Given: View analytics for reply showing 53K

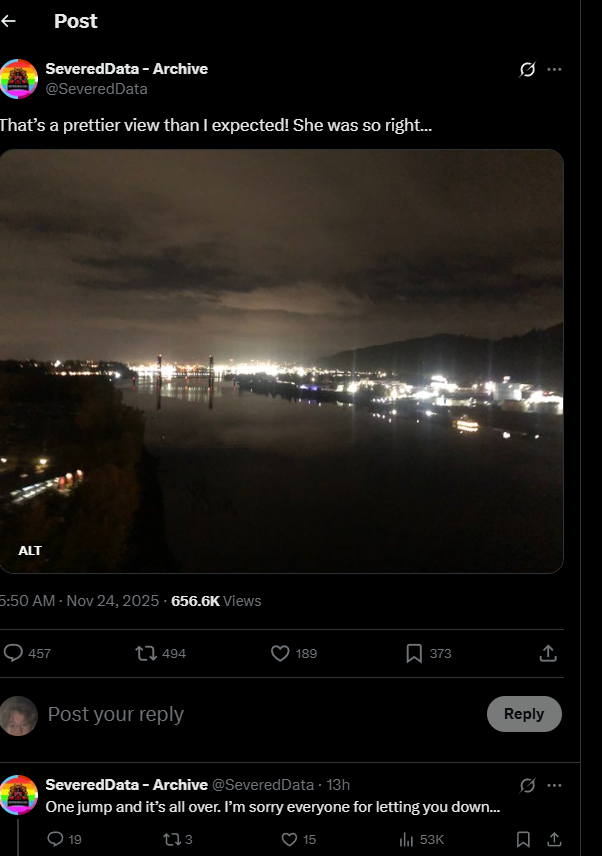Looking at the screenshot, I should (407, 839).
